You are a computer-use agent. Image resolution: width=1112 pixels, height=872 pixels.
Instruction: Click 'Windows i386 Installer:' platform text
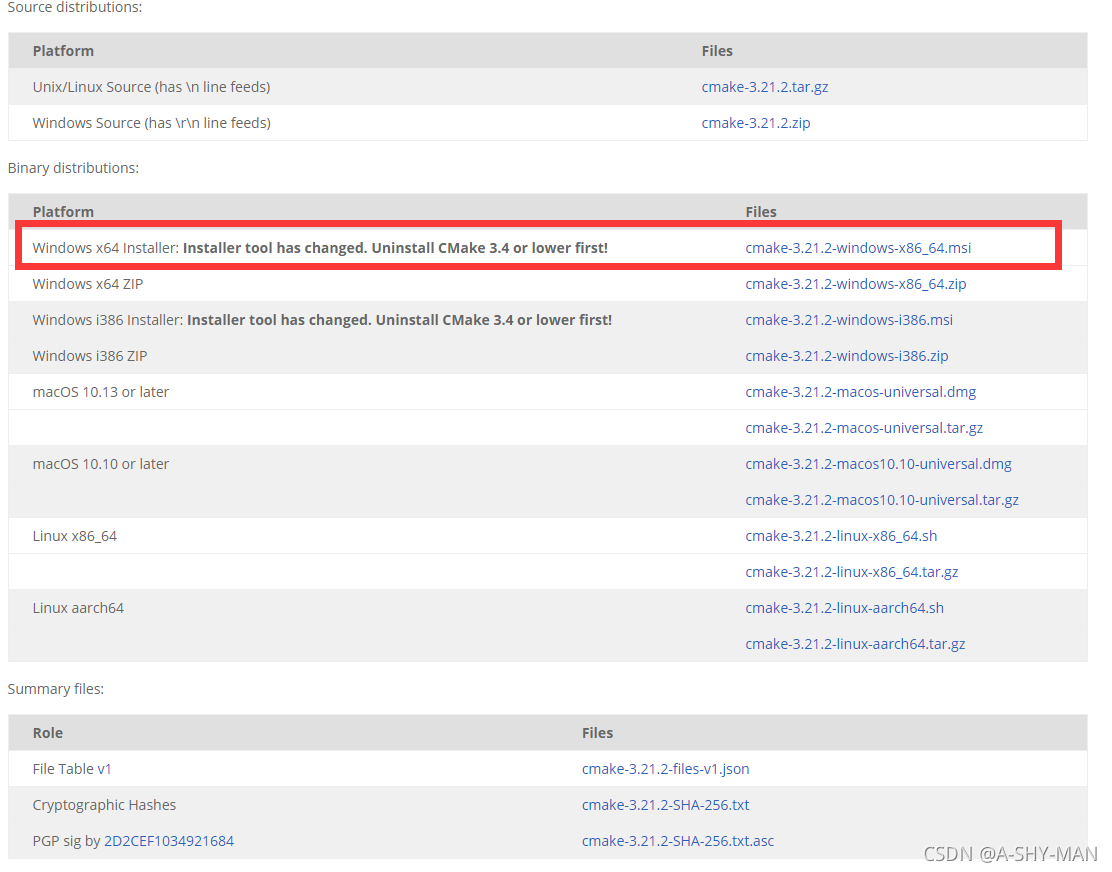tap(108, 320)
